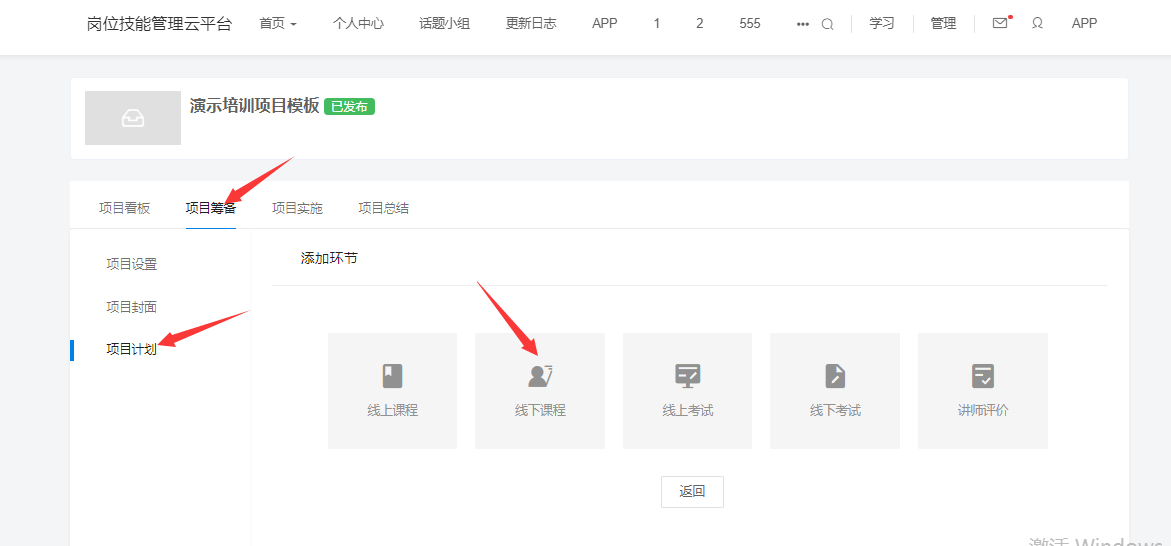Click the search magnifier icon
This screenshot has width=1171, height=546.
point(827,24)
